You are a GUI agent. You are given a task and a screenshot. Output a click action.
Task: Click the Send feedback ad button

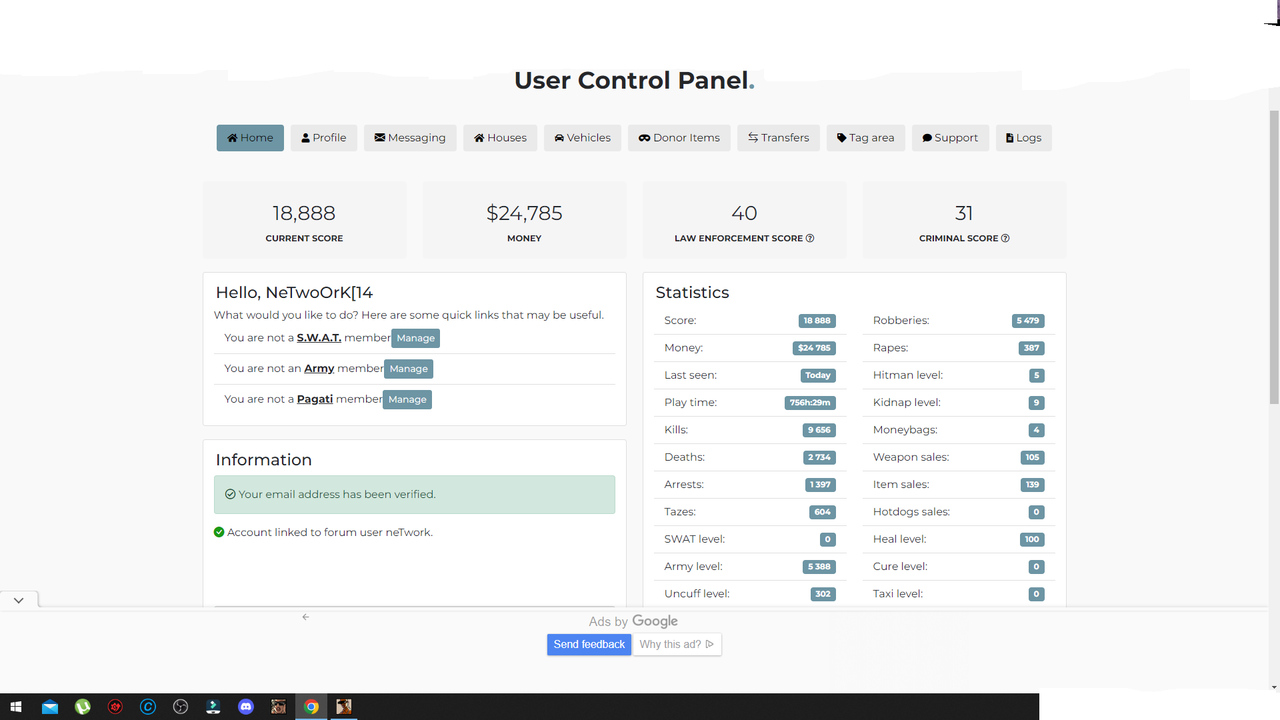(589, 644)
